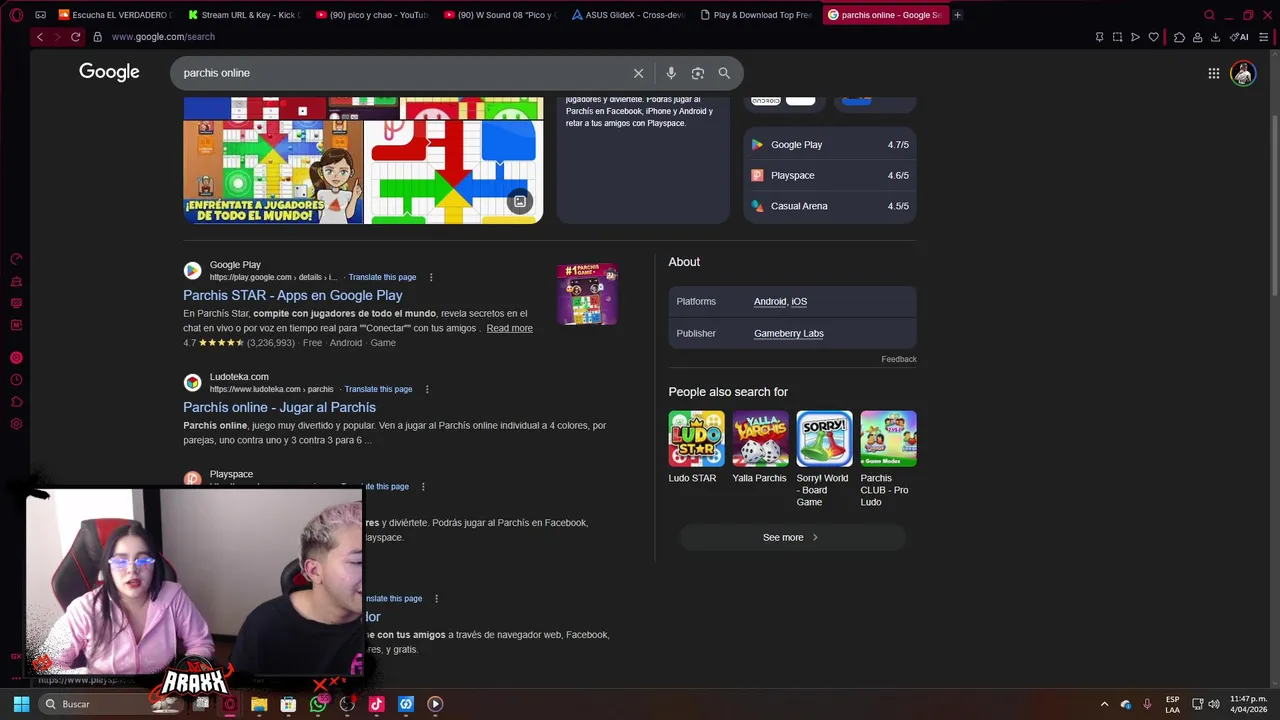This screenshot has height=720, width=1280.
Task: Open Casual Arena 4.5/5 rating row
Action: (x=829, y=206)
